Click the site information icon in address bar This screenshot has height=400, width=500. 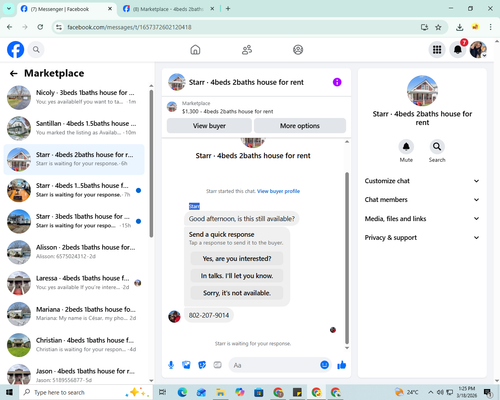(59, 27)
